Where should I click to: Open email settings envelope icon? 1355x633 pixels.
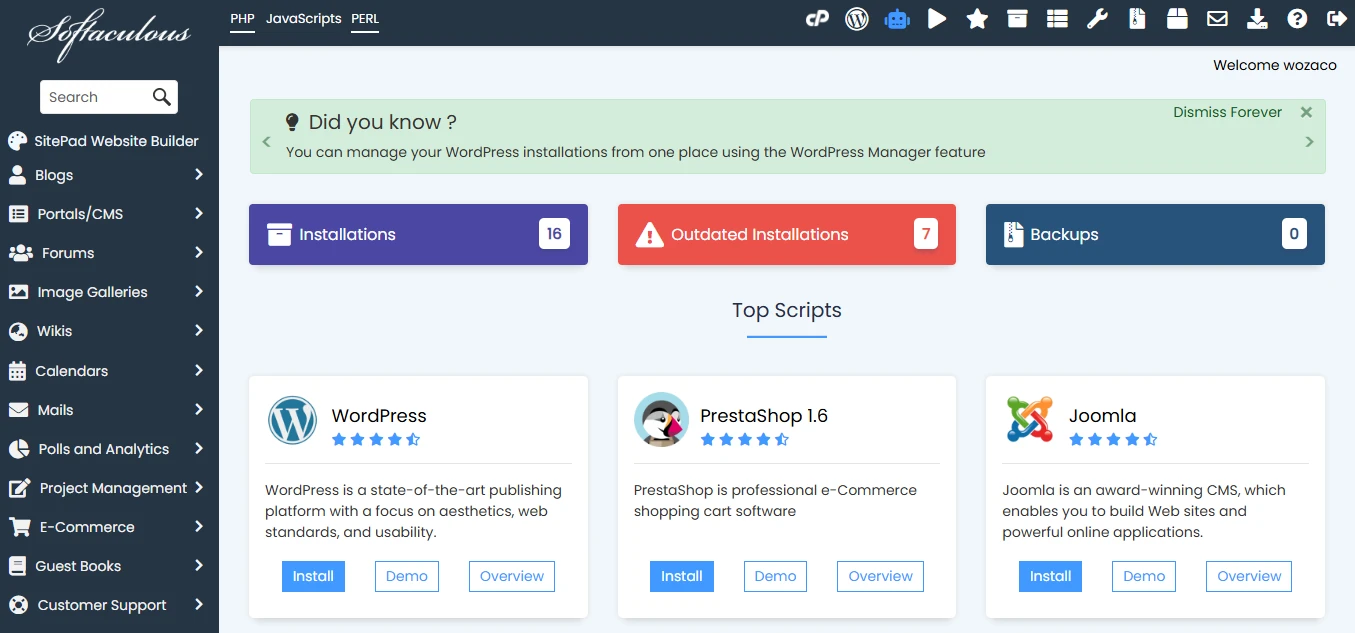(1217, 18)
